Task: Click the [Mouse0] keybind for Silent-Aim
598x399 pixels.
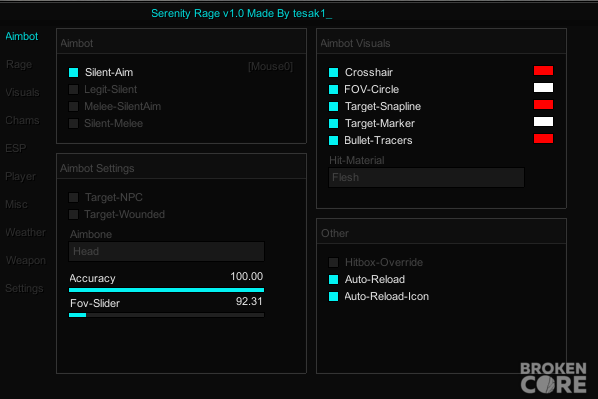Action: (270, 67)
